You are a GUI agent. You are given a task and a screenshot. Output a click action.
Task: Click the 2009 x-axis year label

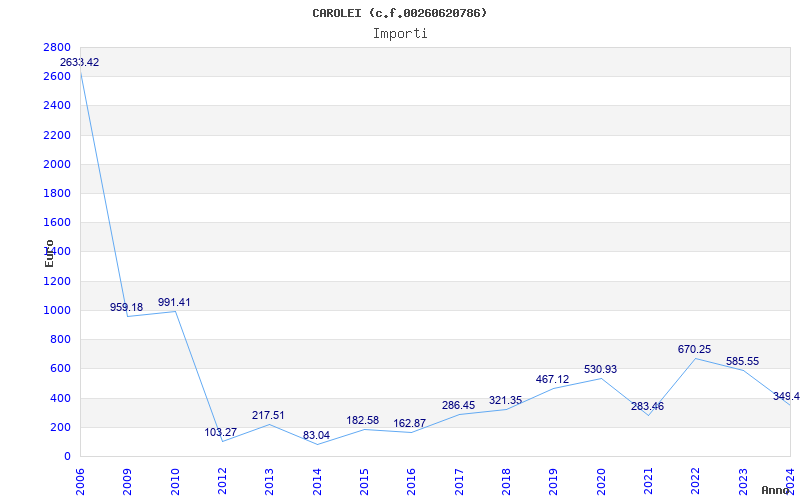click(128, 482)
